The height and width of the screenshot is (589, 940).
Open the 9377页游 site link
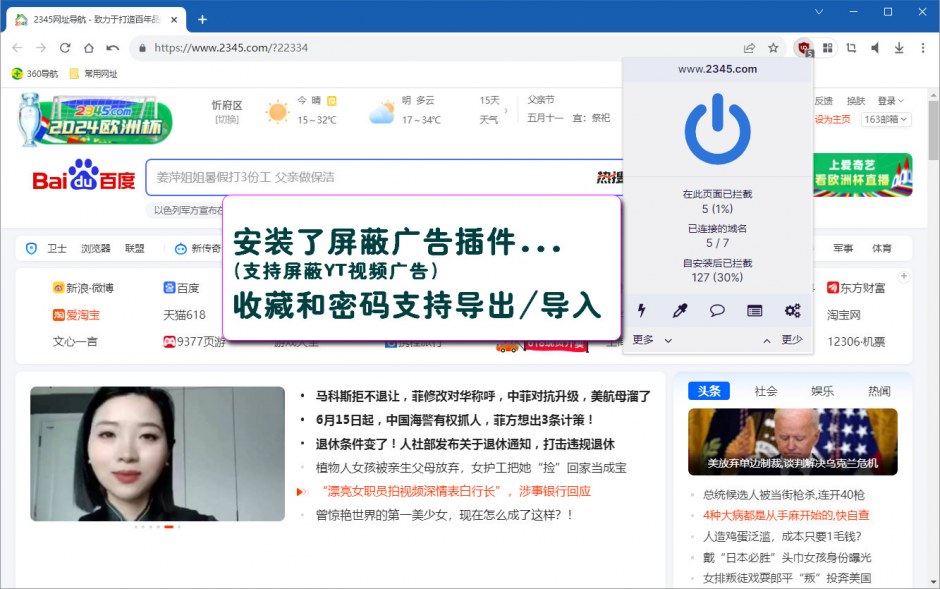pyautogui.click(x=195, y=342)
